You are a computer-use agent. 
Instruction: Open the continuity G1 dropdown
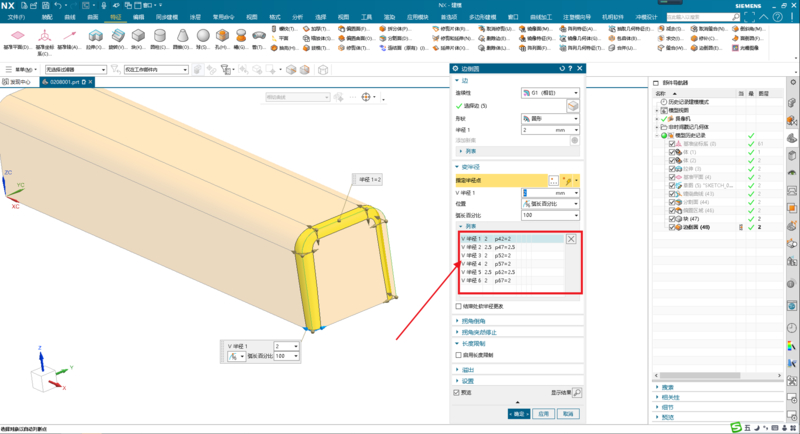[550, 92]
